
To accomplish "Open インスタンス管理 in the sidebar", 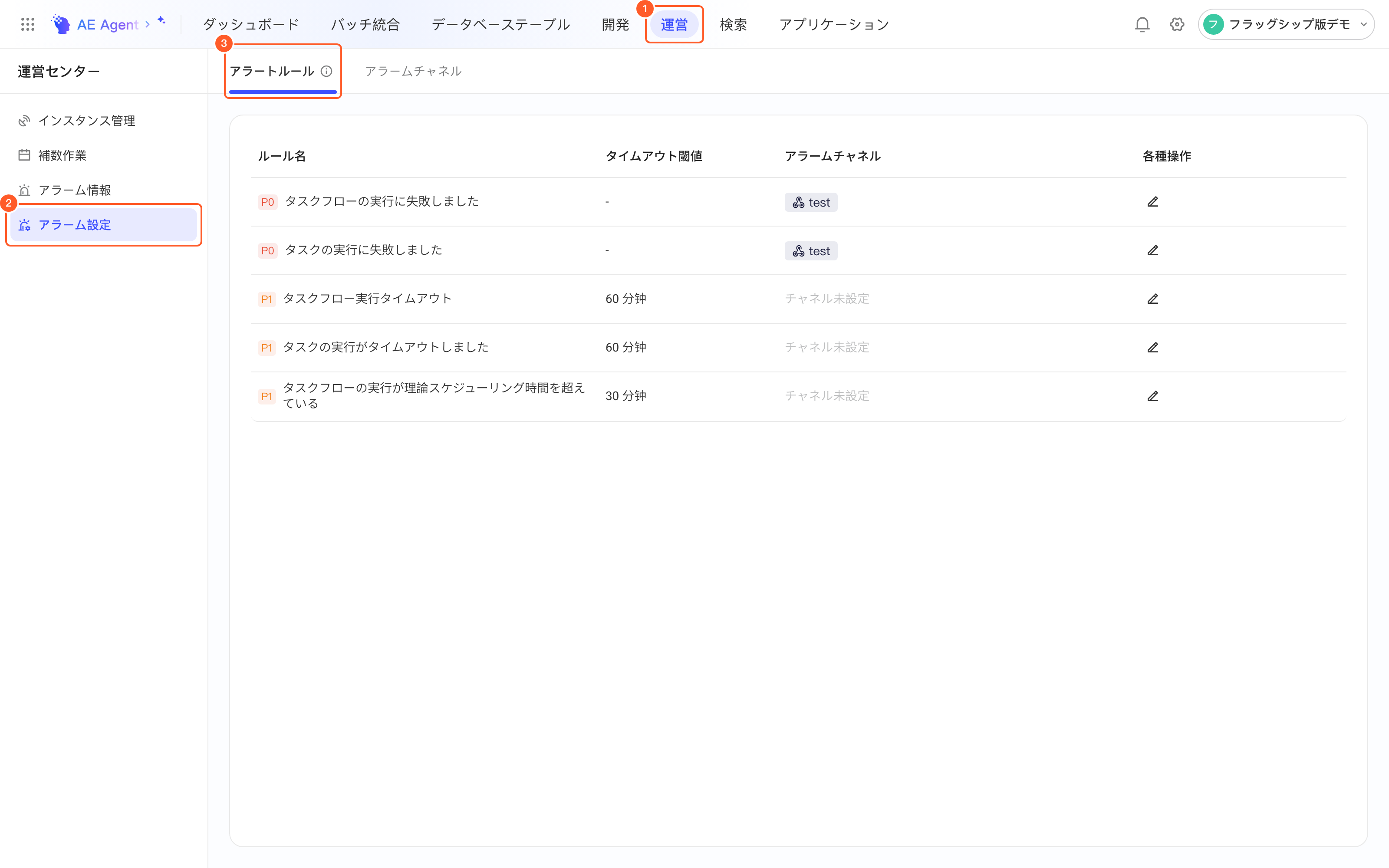I will 103,121.
